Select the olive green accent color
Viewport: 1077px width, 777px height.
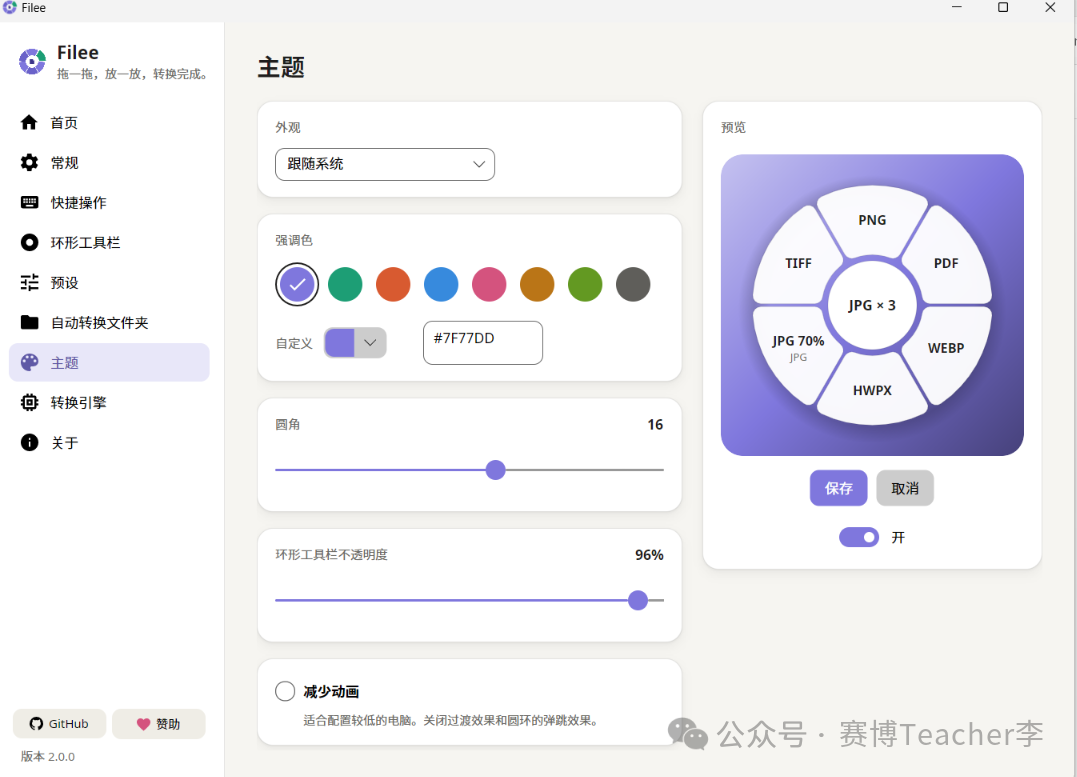585,284
